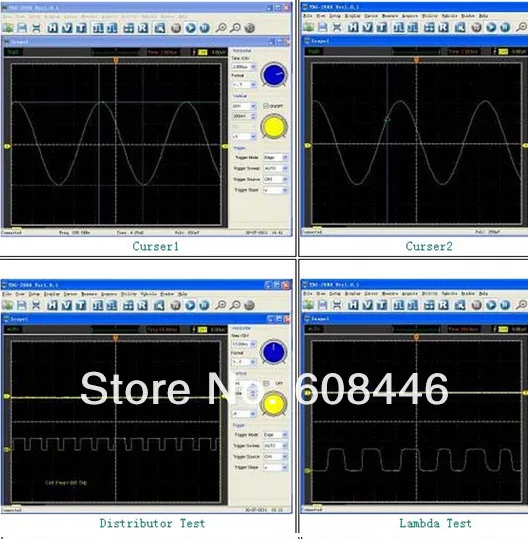This screenshot has width=528, height=539.
Task: Expand the Trigger Sweep dropdown in Curser1 window
Action: pos(275,168)
